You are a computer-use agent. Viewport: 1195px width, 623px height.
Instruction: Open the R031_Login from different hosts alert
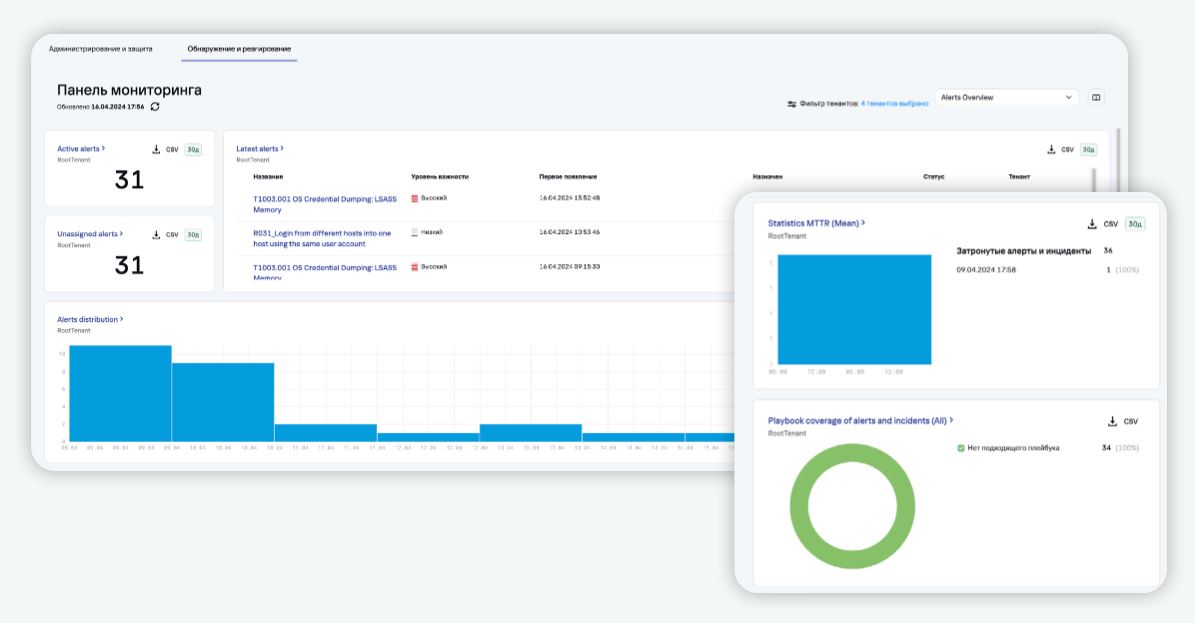[322, 239]
